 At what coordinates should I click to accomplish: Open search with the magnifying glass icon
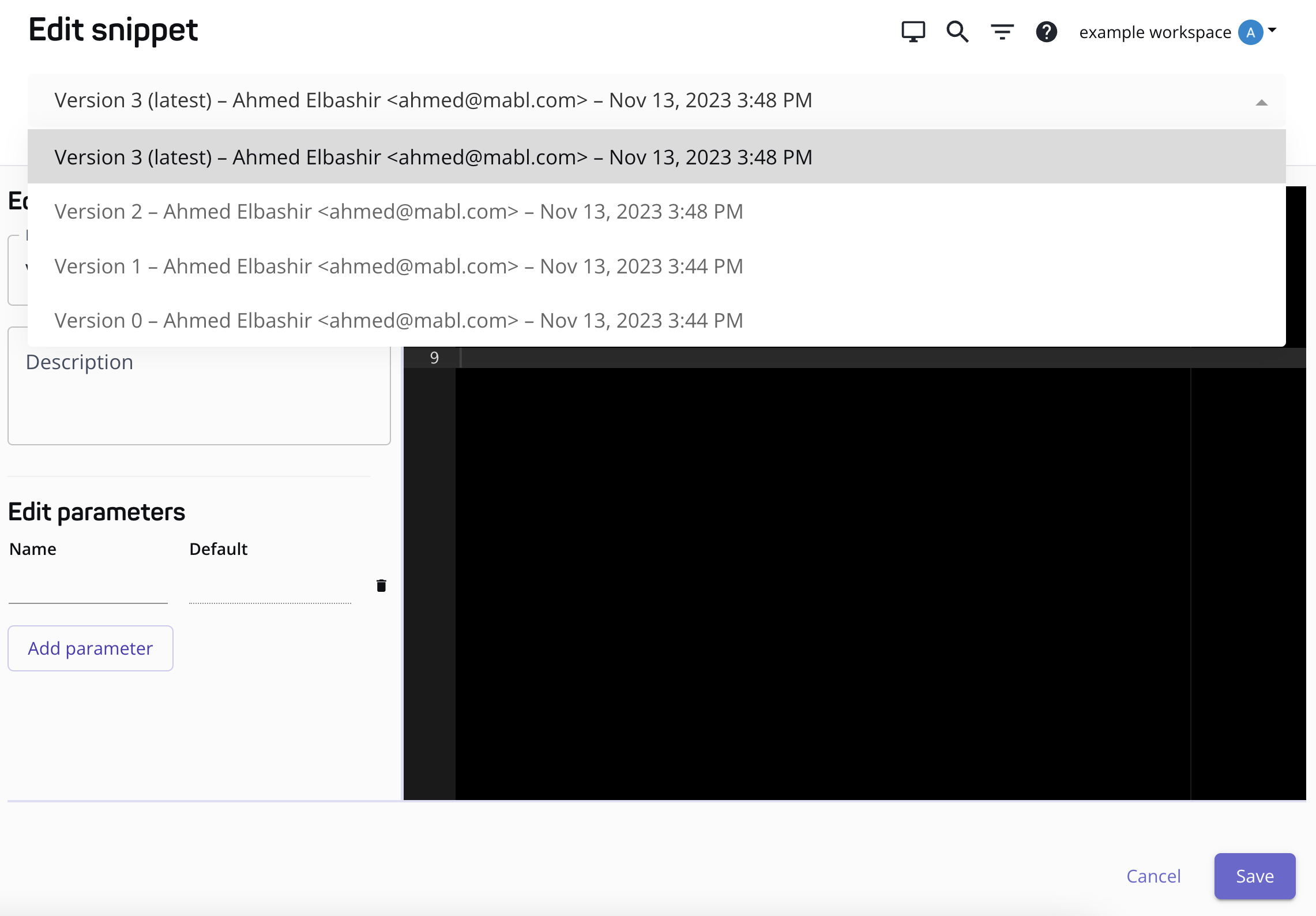click(957, 32)
